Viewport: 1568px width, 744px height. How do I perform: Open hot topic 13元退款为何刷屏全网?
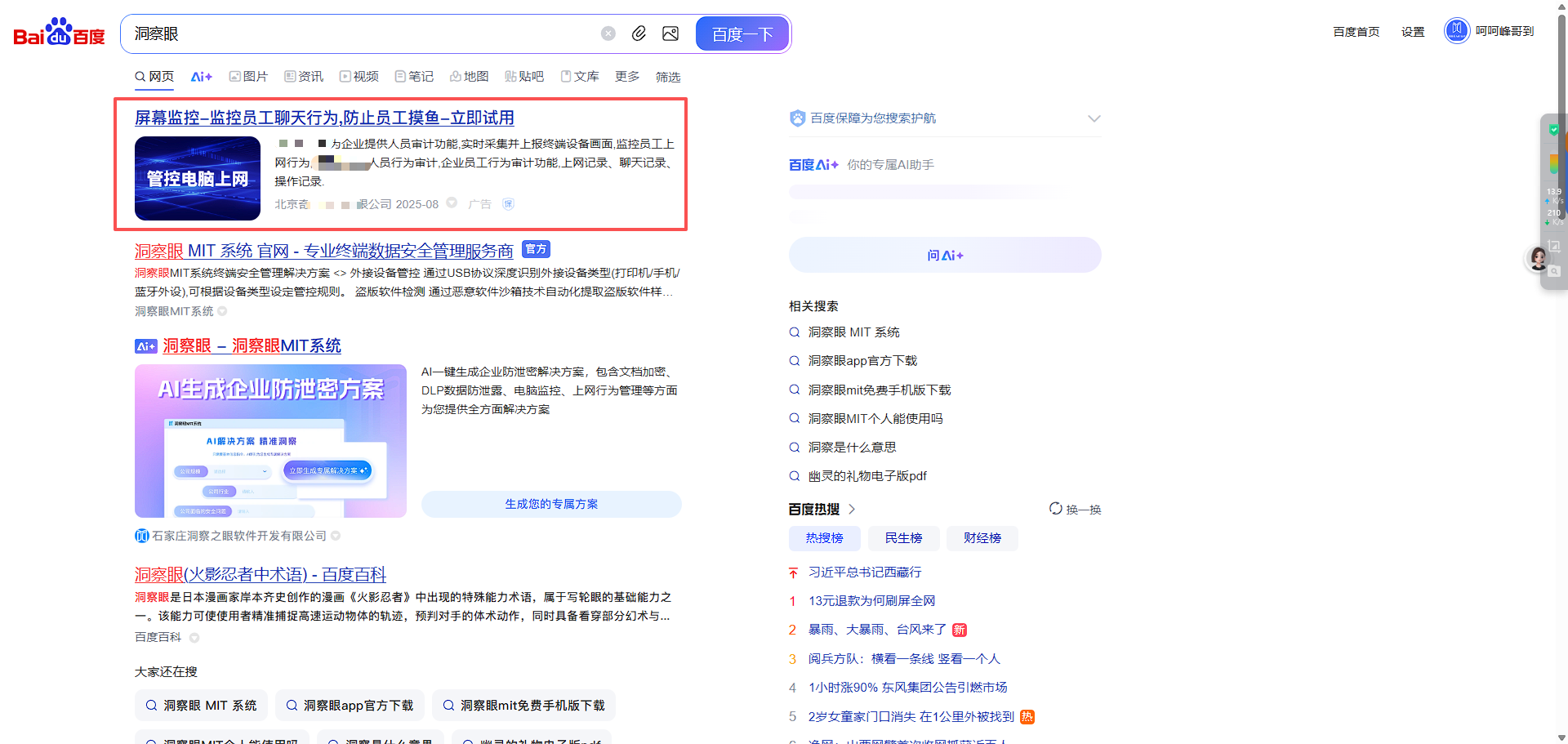[871, 600]
